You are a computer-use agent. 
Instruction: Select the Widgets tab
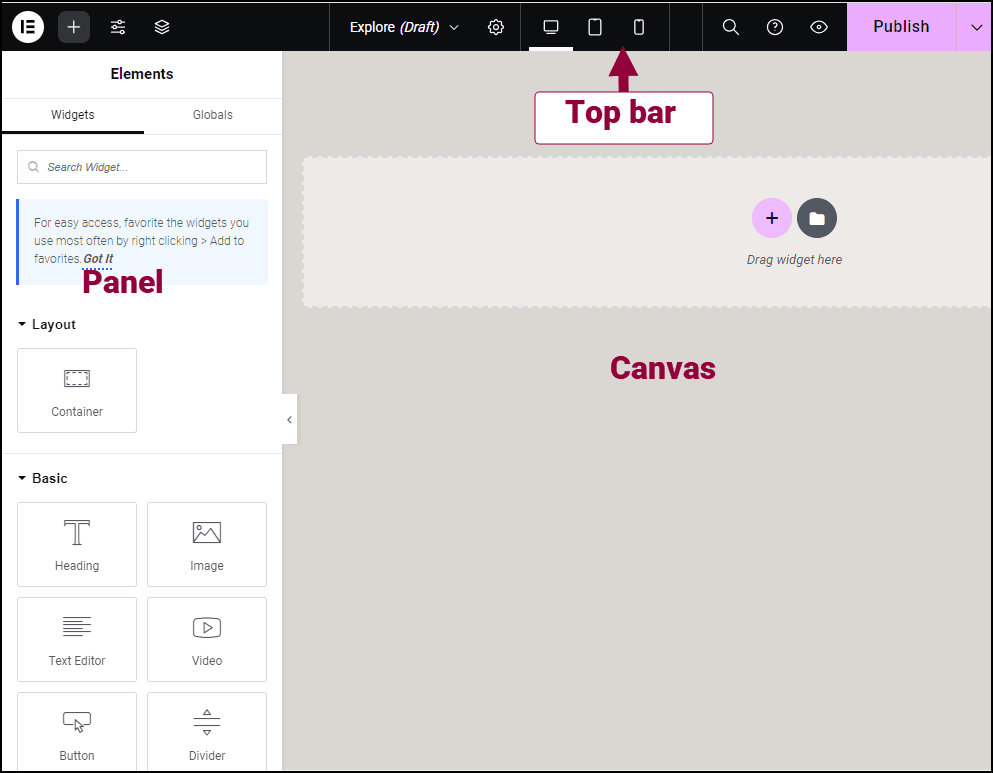(73, 115)
